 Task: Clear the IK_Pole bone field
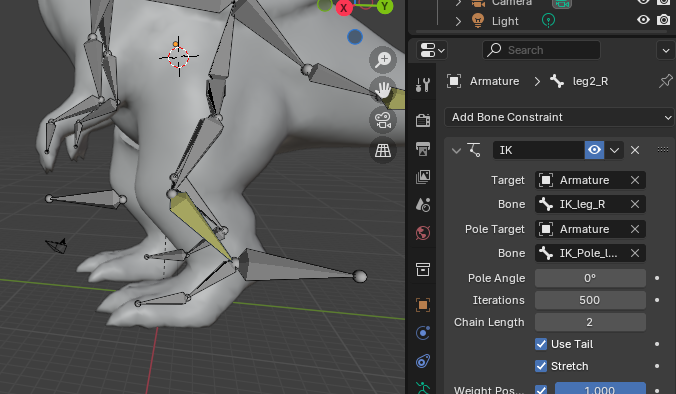[x=635, y=253]
